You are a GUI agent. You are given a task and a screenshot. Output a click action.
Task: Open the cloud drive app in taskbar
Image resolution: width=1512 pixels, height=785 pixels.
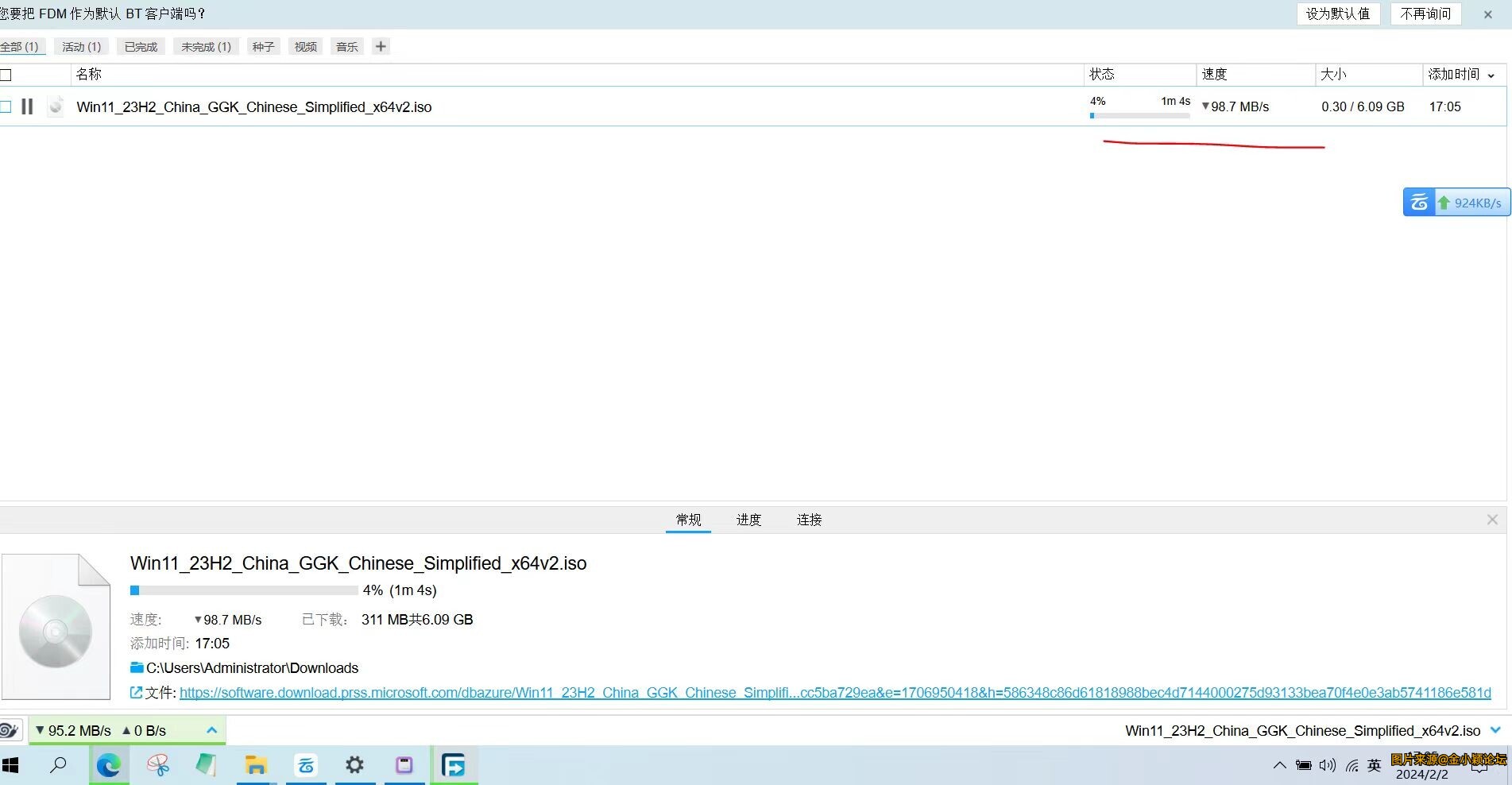(x=306, y=765)
